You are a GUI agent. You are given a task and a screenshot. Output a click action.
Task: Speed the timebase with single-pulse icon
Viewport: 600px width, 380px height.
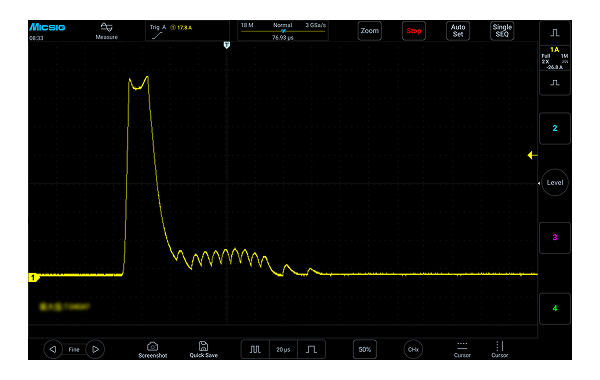311,349
